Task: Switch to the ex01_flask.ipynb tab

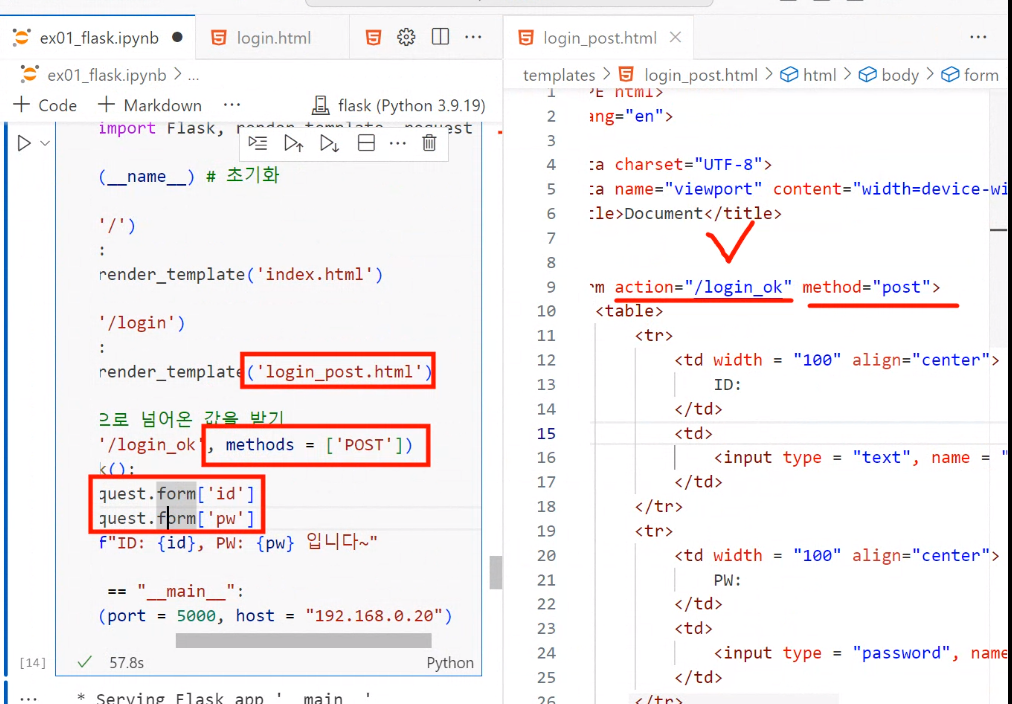Action: coord(97,38)
